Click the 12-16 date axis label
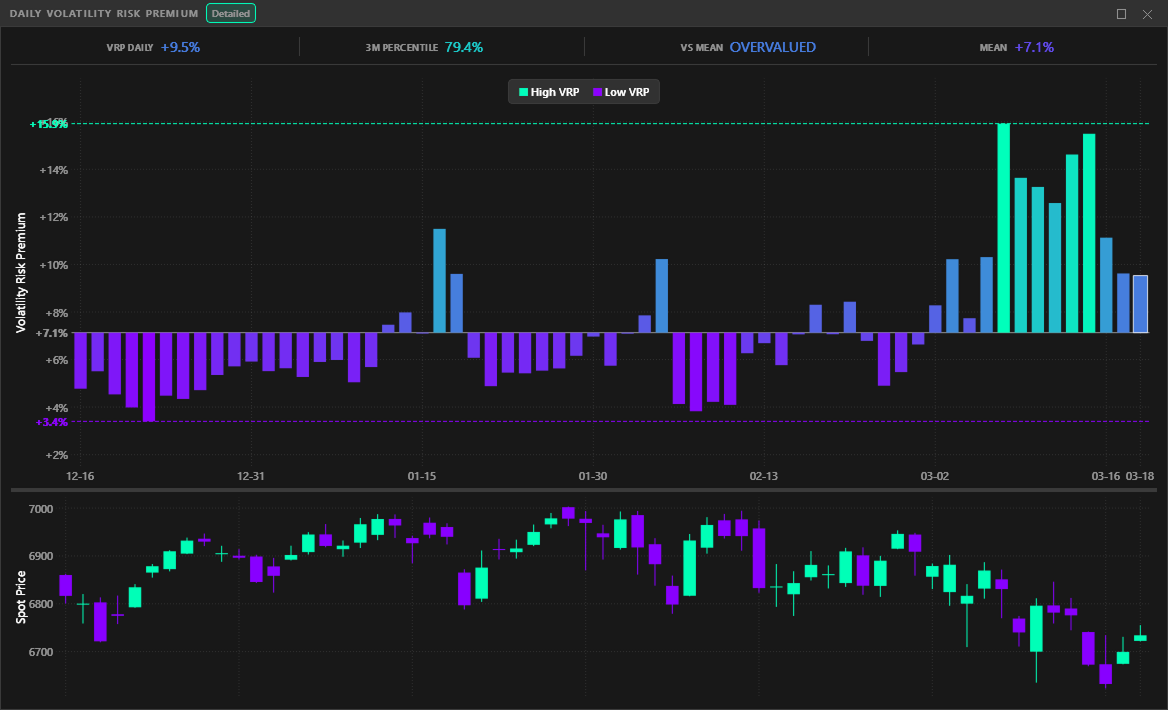Viewport: 1168px width, 710px height. 80,476
